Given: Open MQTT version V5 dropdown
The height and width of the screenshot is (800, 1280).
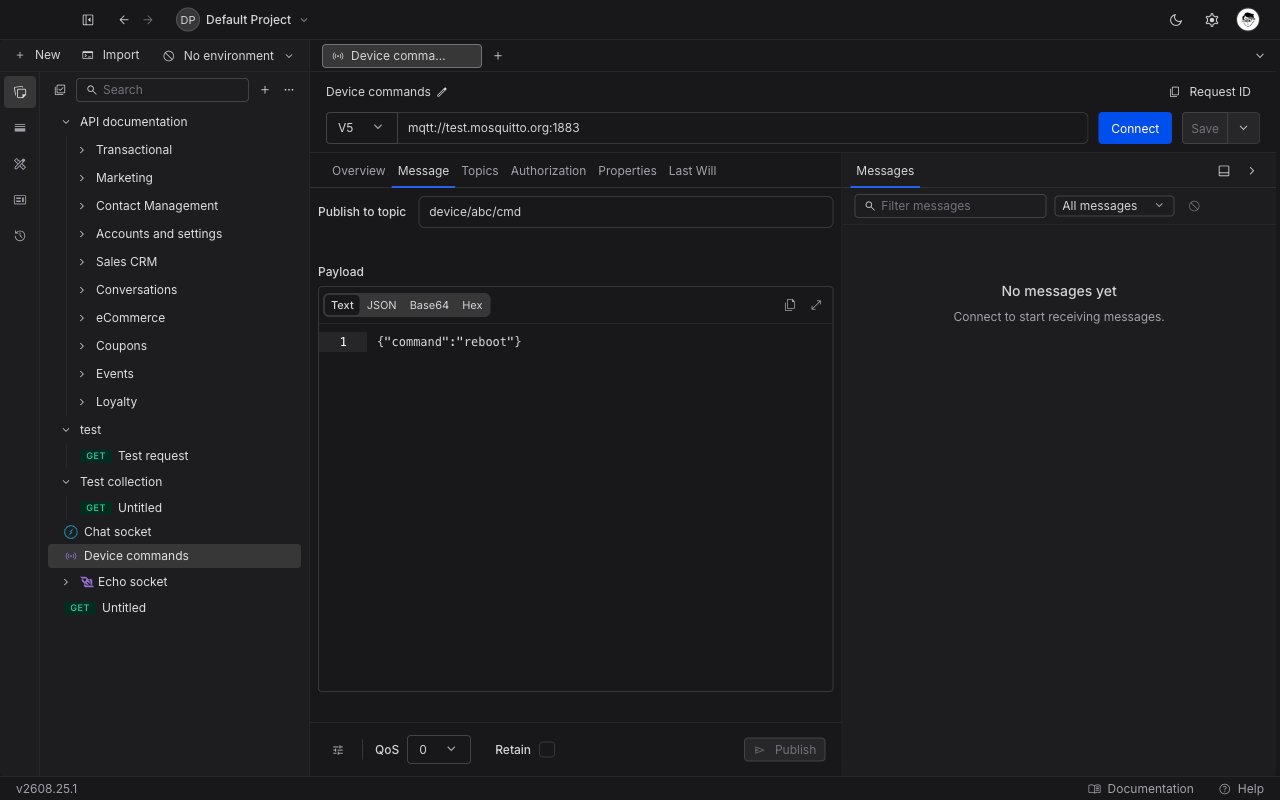Looking at the screenshot, I should click(x=361, y=128).
